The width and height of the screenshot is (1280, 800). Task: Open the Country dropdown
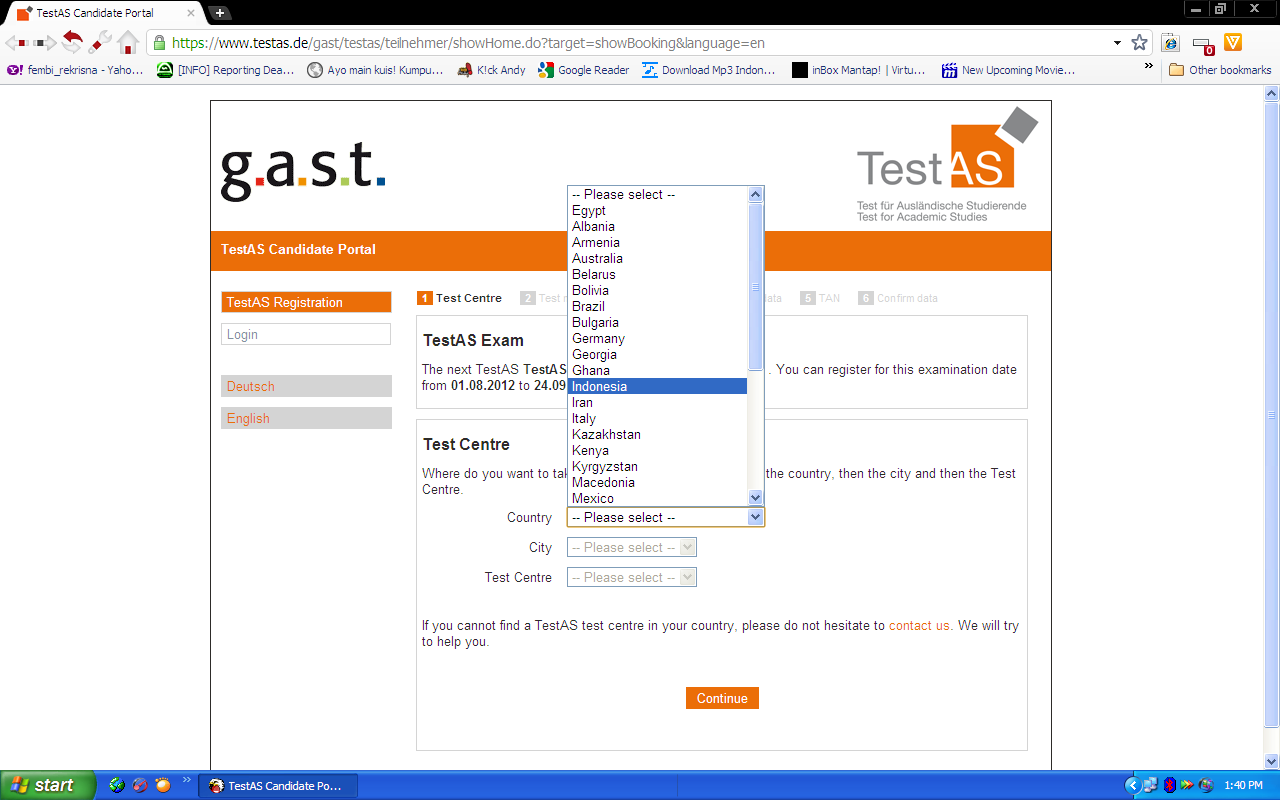click(666, 517)
